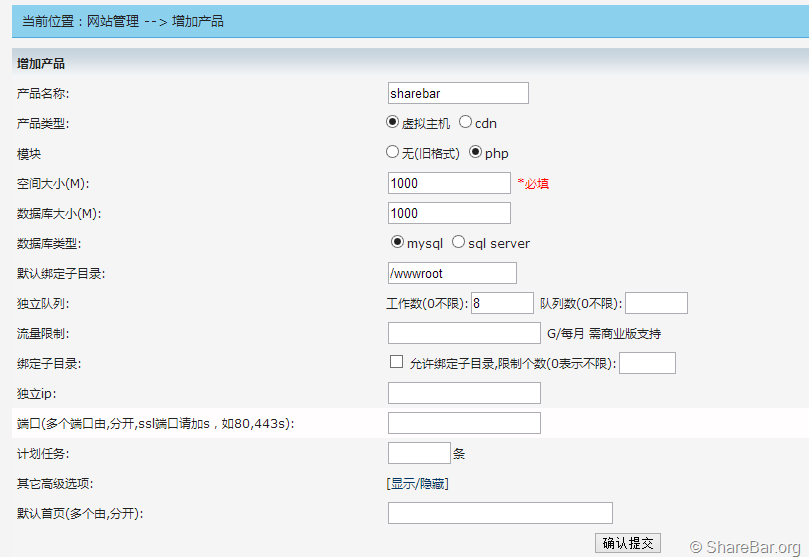Toggle advanced options via 显示/隐藏 link
Image resolution: width=809 pixels, height=557 pixels.
pyautogui.click(x=417, y=484)
